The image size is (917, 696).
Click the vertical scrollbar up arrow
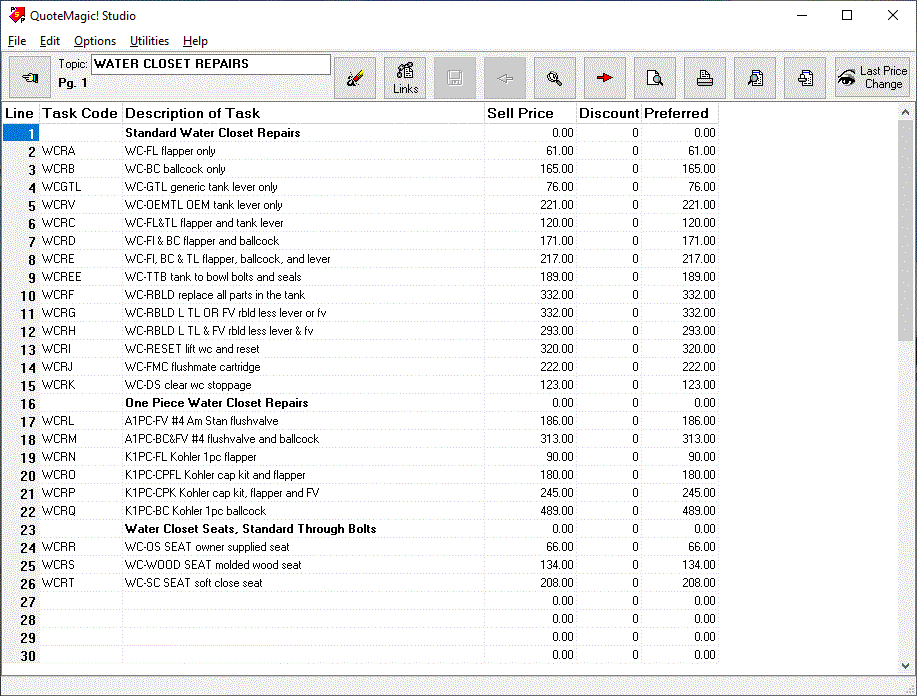(x=907, y=111)
